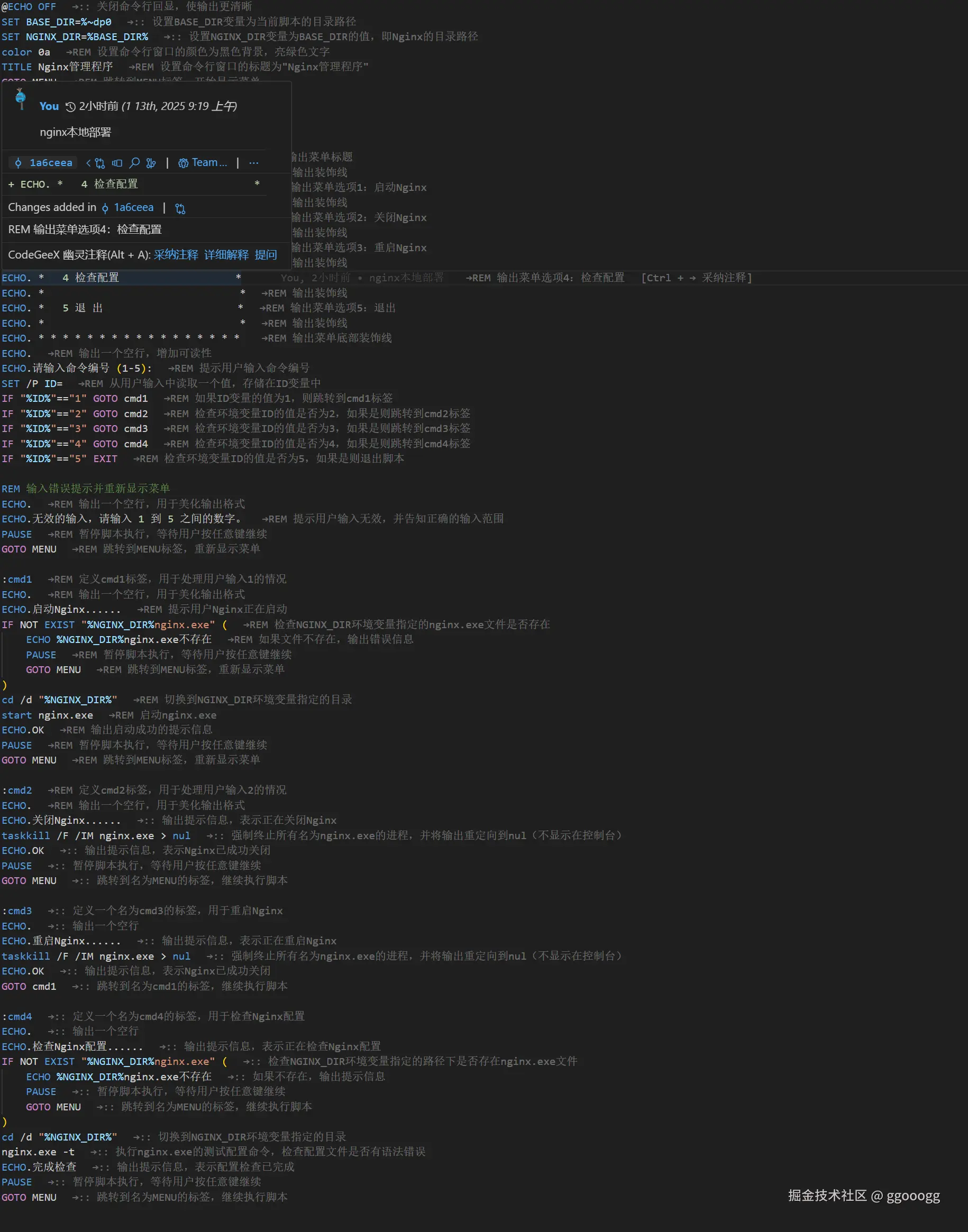The image size is (968, 1232).
Task: Open the previous revision compare icon
Action: click(96, 163)
